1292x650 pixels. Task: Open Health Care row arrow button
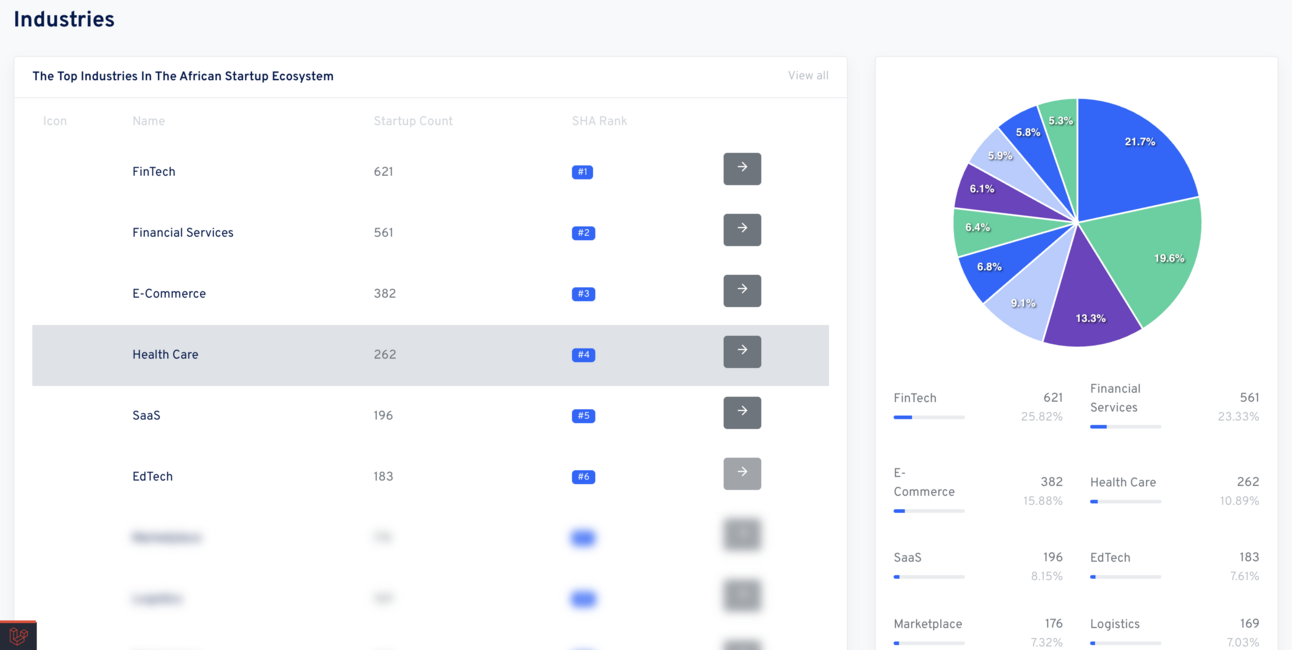coord(742,352)
